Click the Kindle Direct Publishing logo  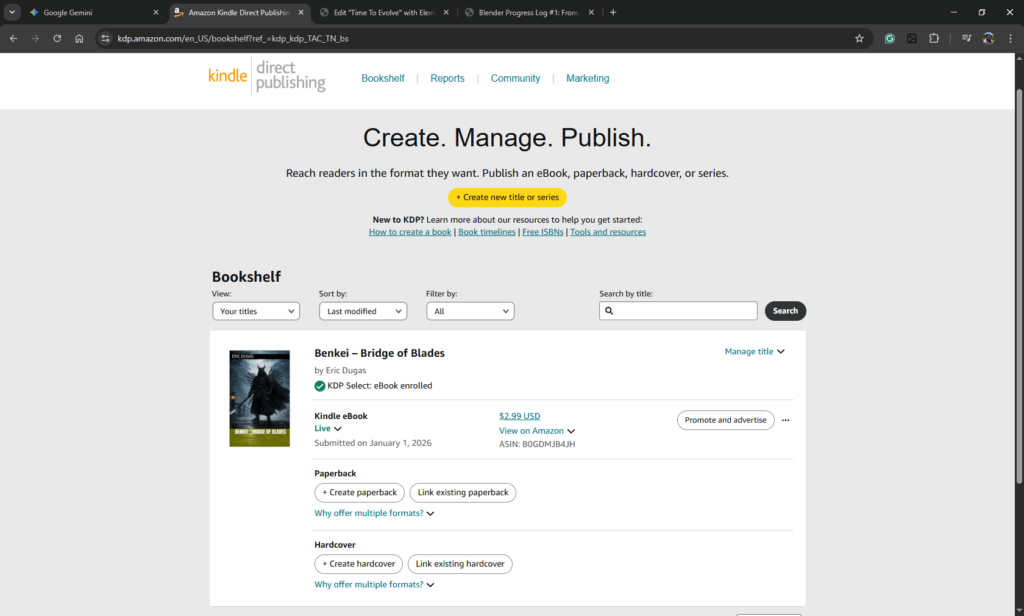pyautogui.click(x=266, y=78)
